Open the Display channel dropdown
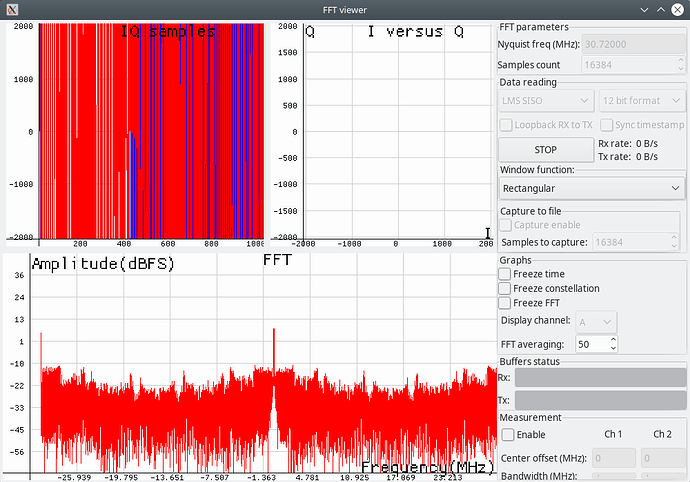This screenshot has width=690, height=482. pos(595,321)
